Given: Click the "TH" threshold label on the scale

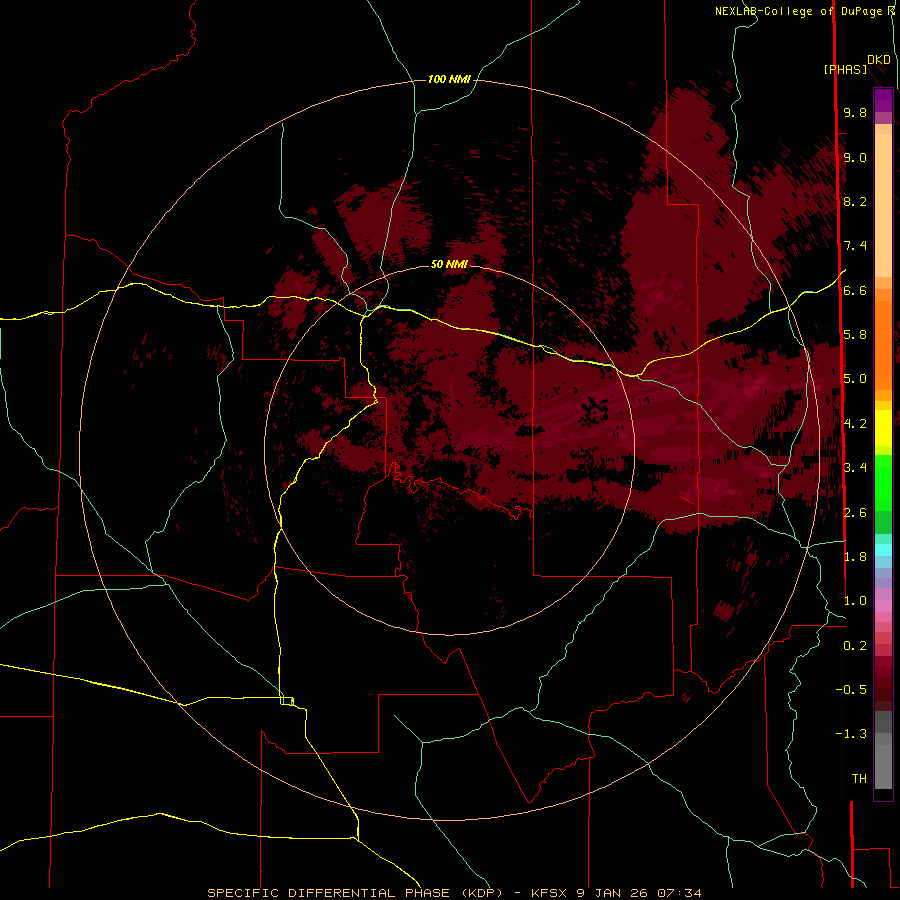Looking at the screenshot, I should pyautogui.click(x=859, y=779).
